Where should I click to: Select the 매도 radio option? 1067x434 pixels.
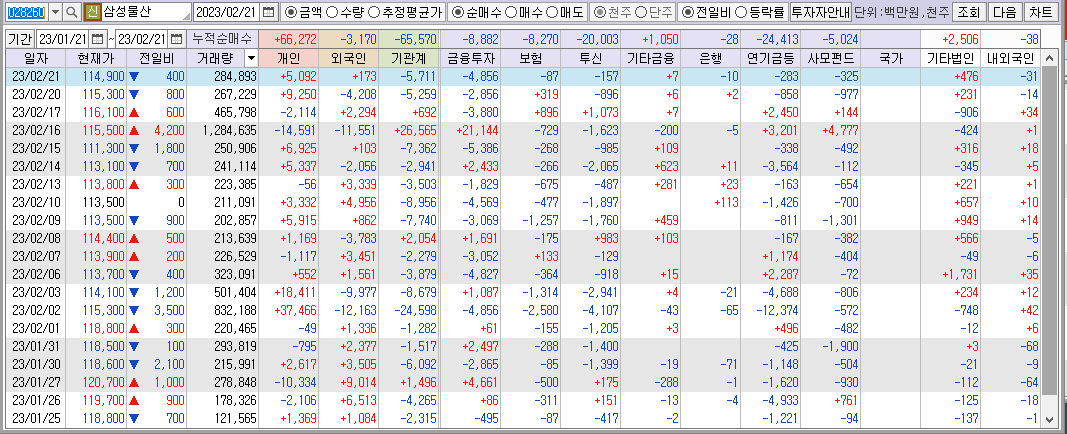click(x=563, y=12)
